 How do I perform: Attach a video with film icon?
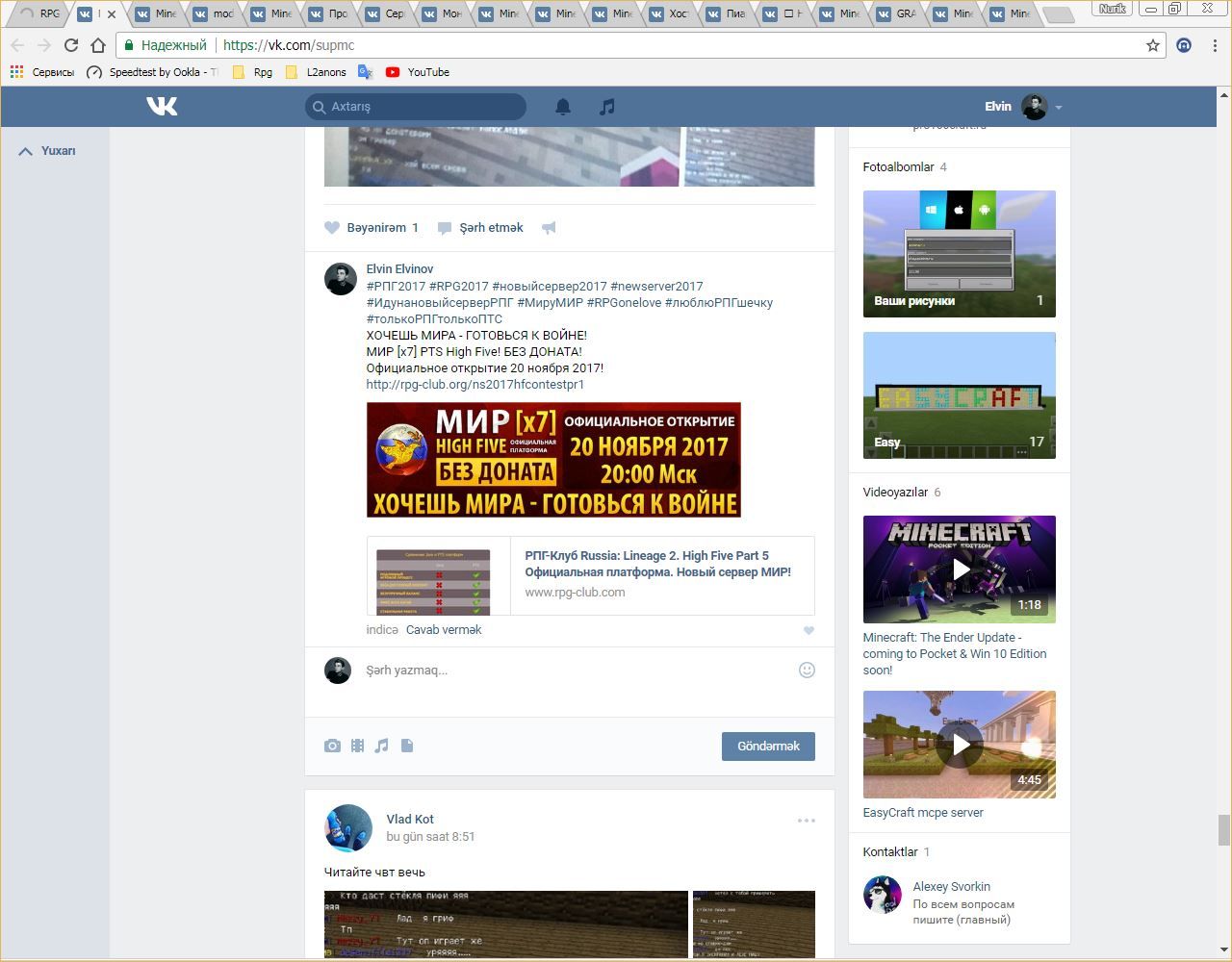357,746
